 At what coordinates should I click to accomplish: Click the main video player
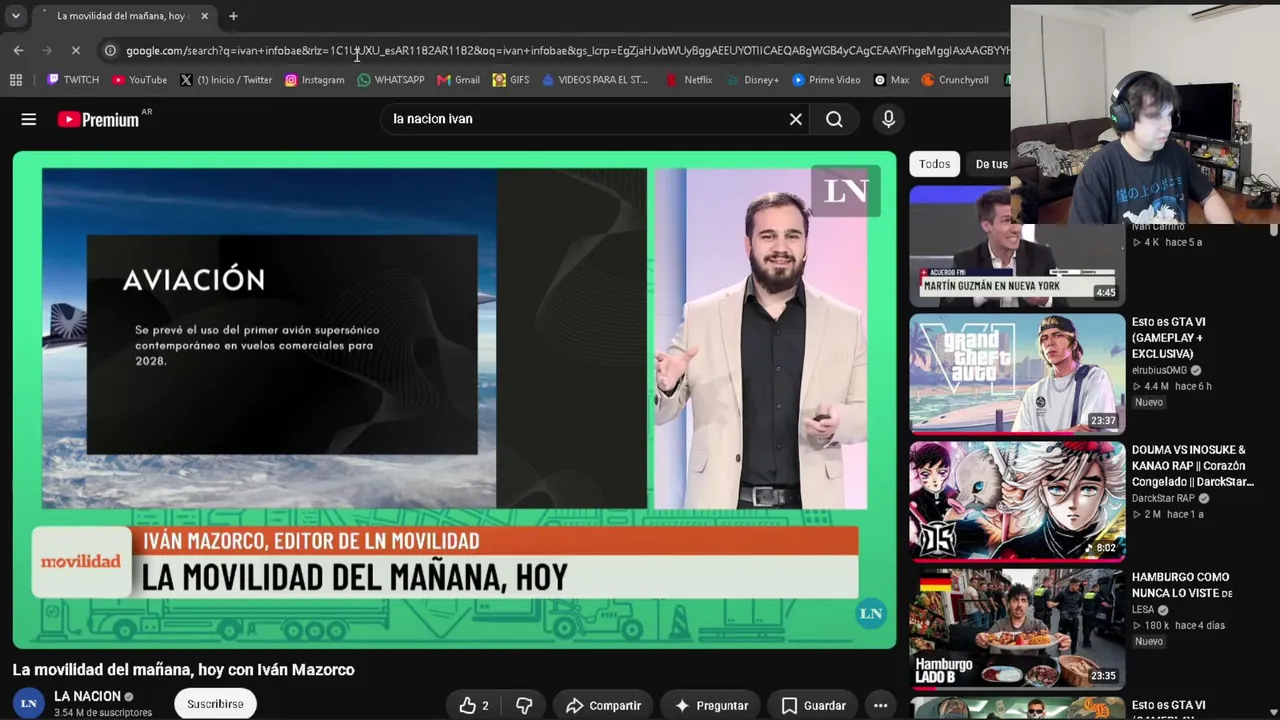coord(455,400)
